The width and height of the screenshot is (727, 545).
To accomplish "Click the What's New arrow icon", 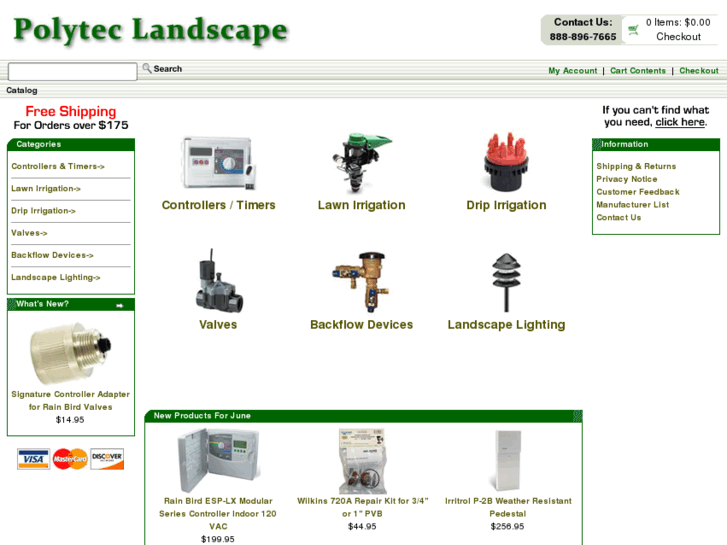I will click(x=120, y=305).
